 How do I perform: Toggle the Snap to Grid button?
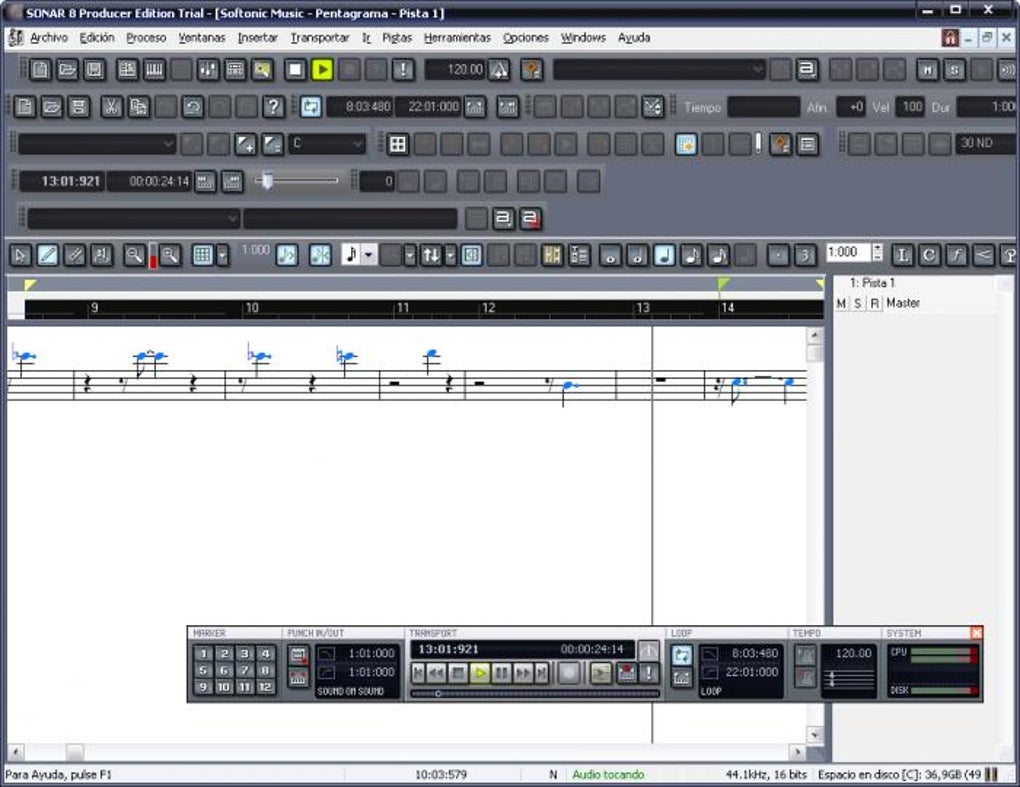click(x=203, y=255)
